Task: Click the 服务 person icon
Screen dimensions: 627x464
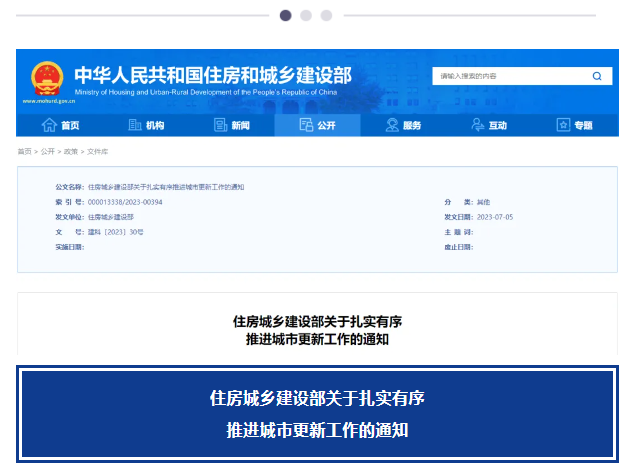Action: click(392, 125)
